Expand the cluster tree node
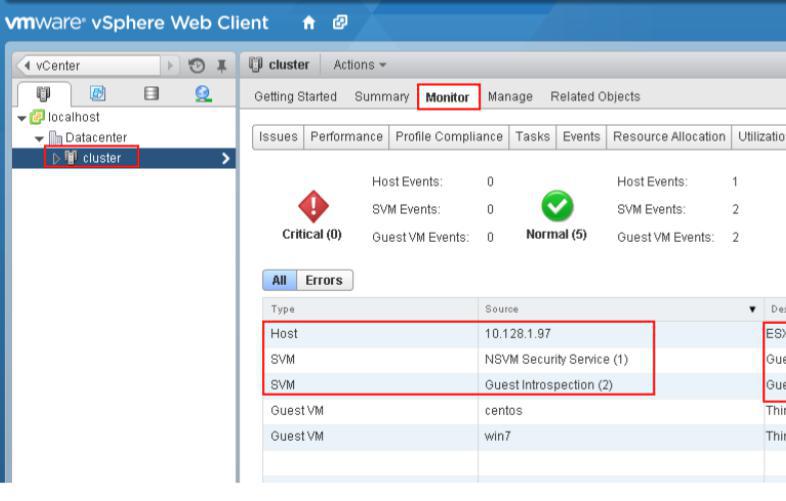Viewport: 786px width, 501px height. (x=56, y=158)
